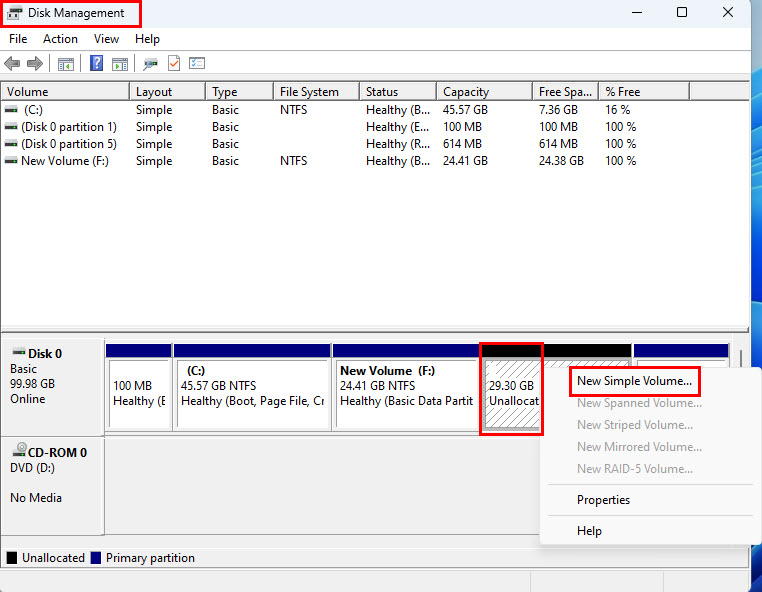Viewport: 762px width, 592px height.
Task: Open the File menu
Action: (18, 39)
